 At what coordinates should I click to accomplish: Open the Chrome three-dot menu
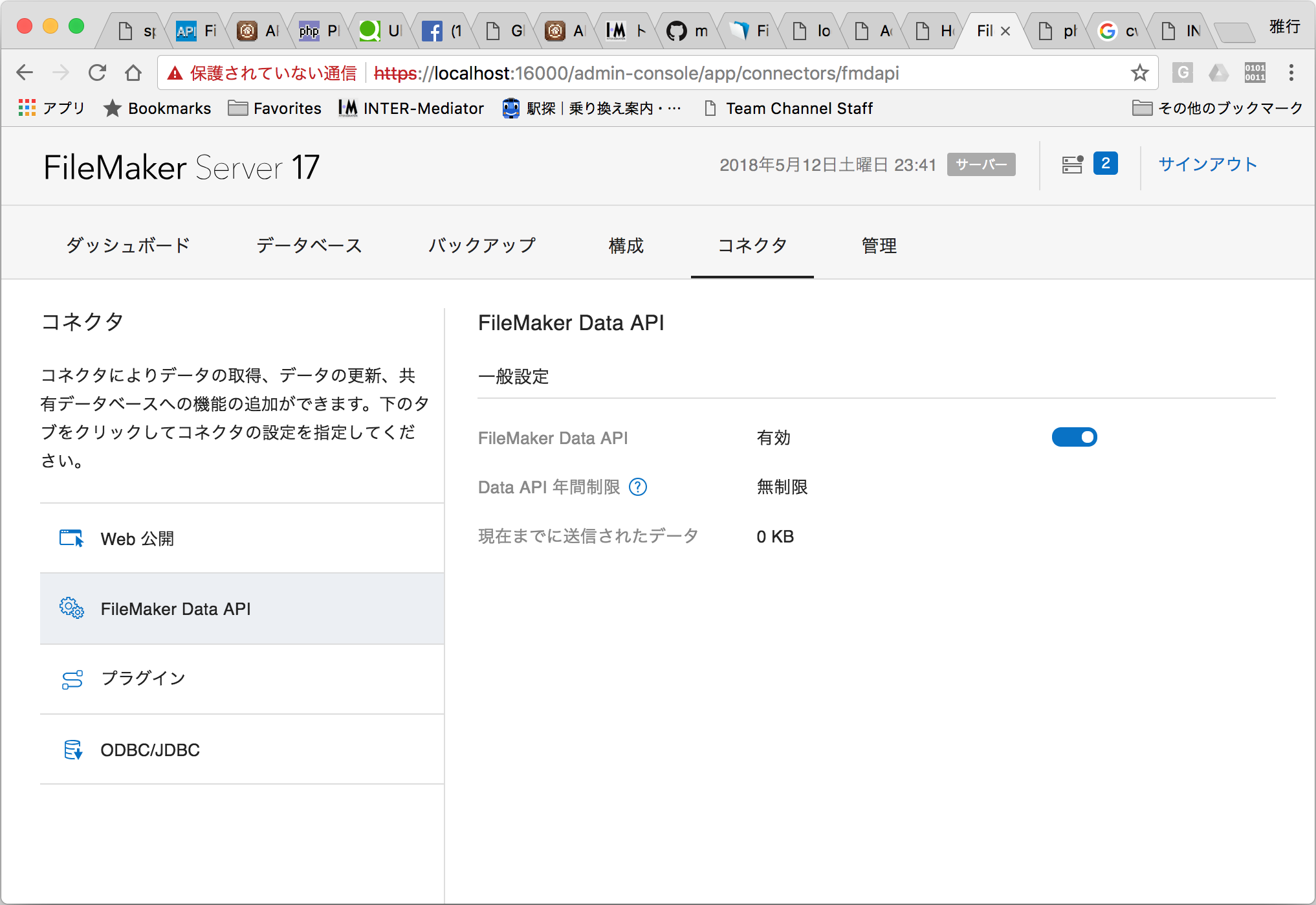1291,73
